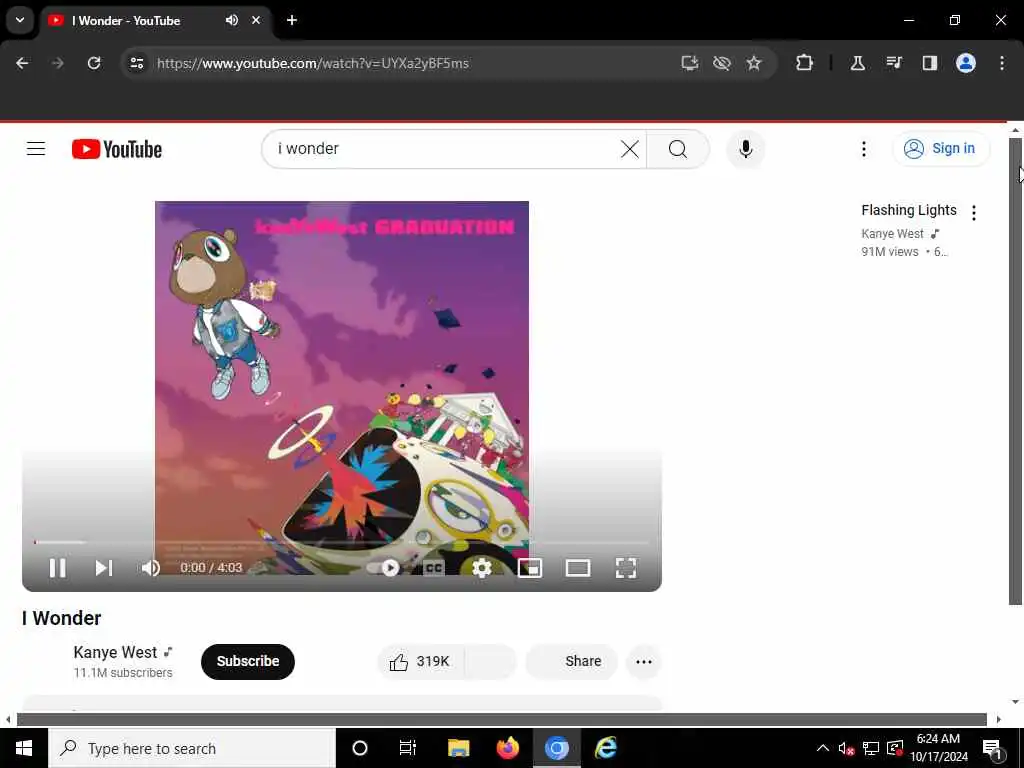Viewport: 1024px width, 768px height.
Task: Open browser profile avatar
Action: click(x=965, y=63)
